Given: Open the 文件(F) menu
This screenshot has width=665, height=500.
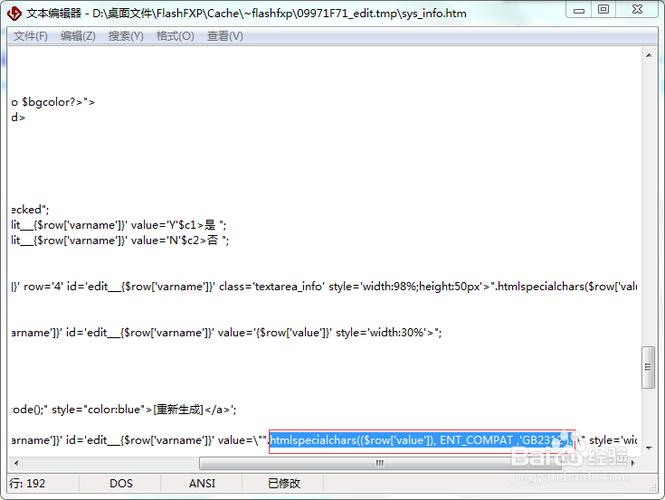Looking at the screenshot, I should click(30, 36).
